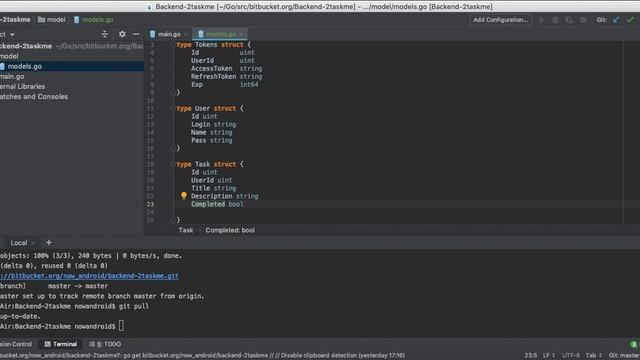Collapse the User struct fold marker
The image size is (640, 360).
coord(173,109)
